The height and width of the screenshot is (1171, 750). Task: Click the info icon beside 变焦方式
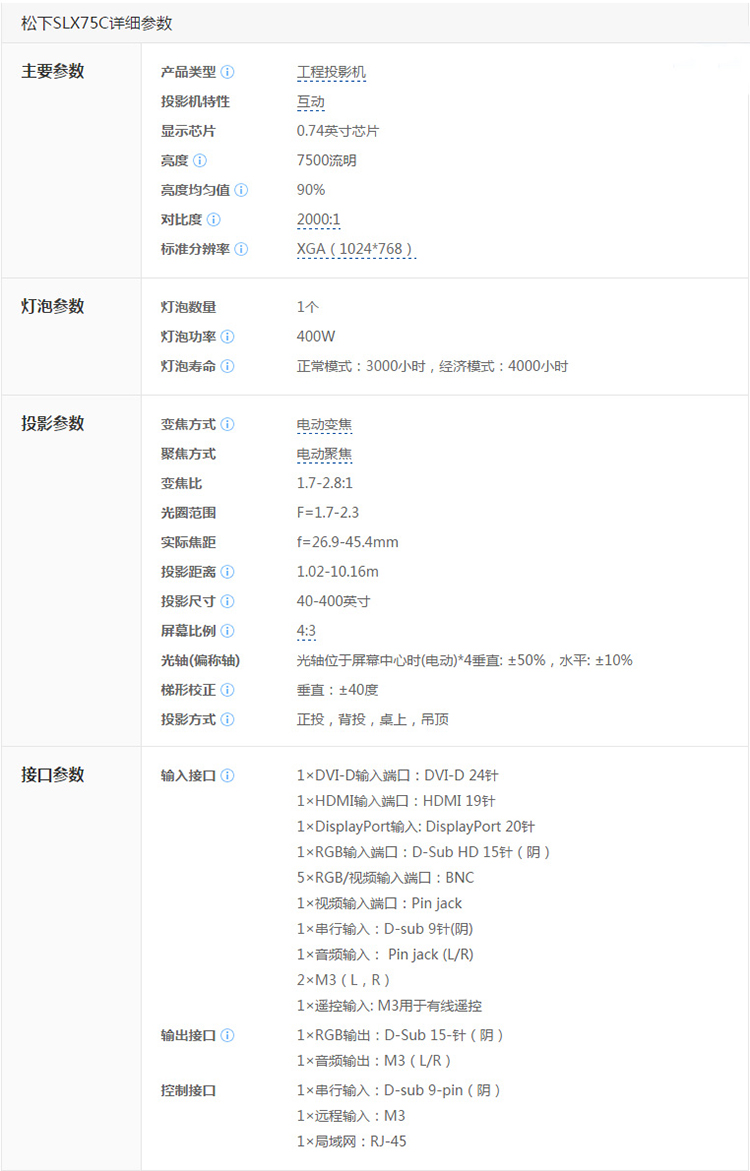227,425
